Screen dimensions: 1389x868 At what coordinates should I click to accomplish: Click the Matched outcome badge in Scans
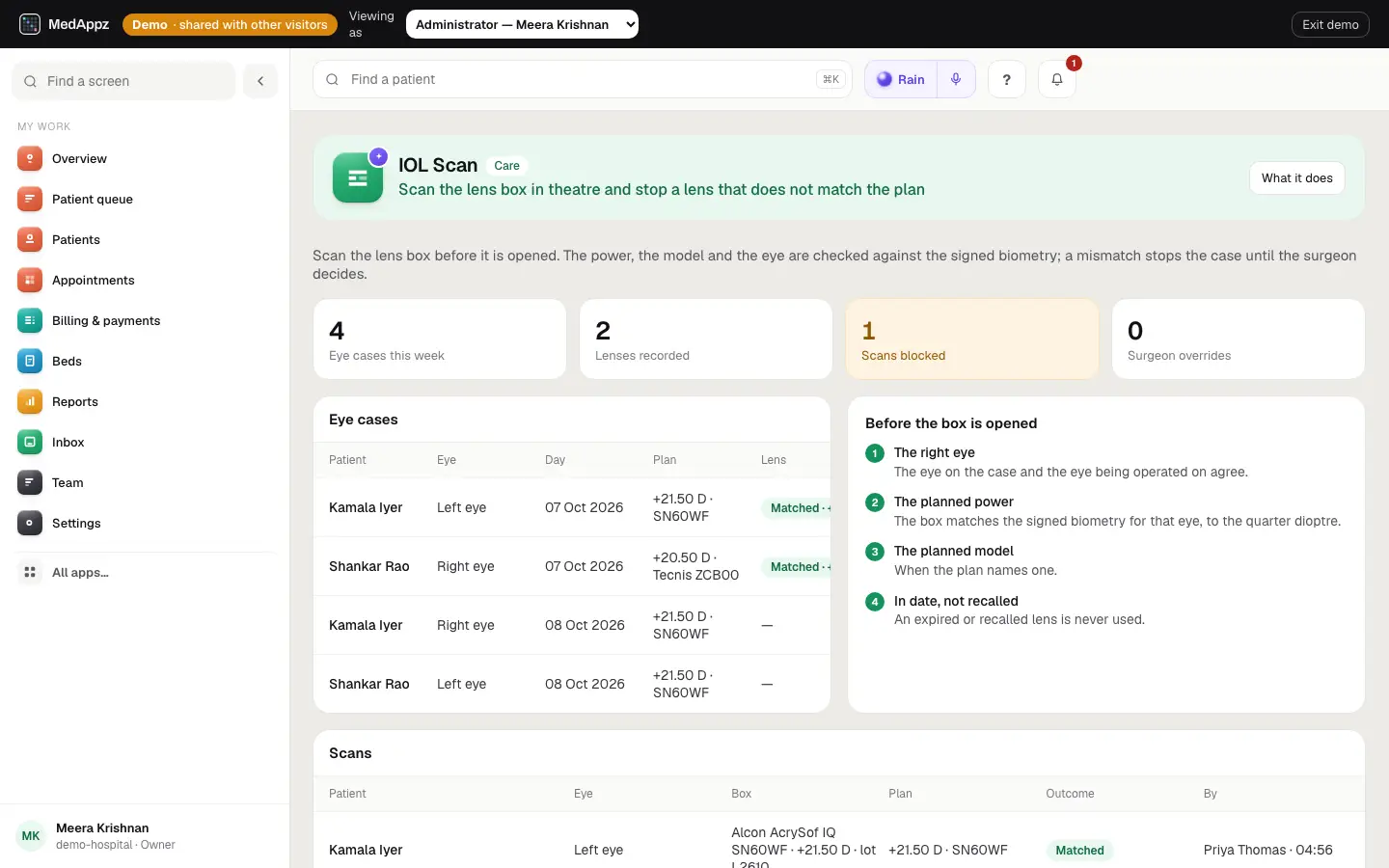click(x=1079, y=851)
